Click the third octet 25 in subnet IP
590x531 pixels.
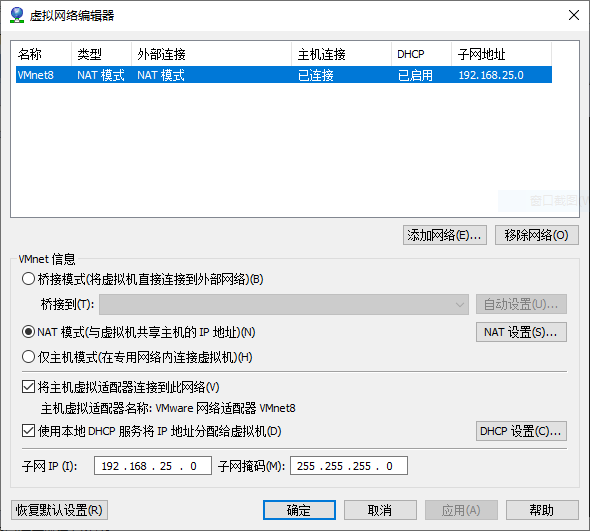166,466
